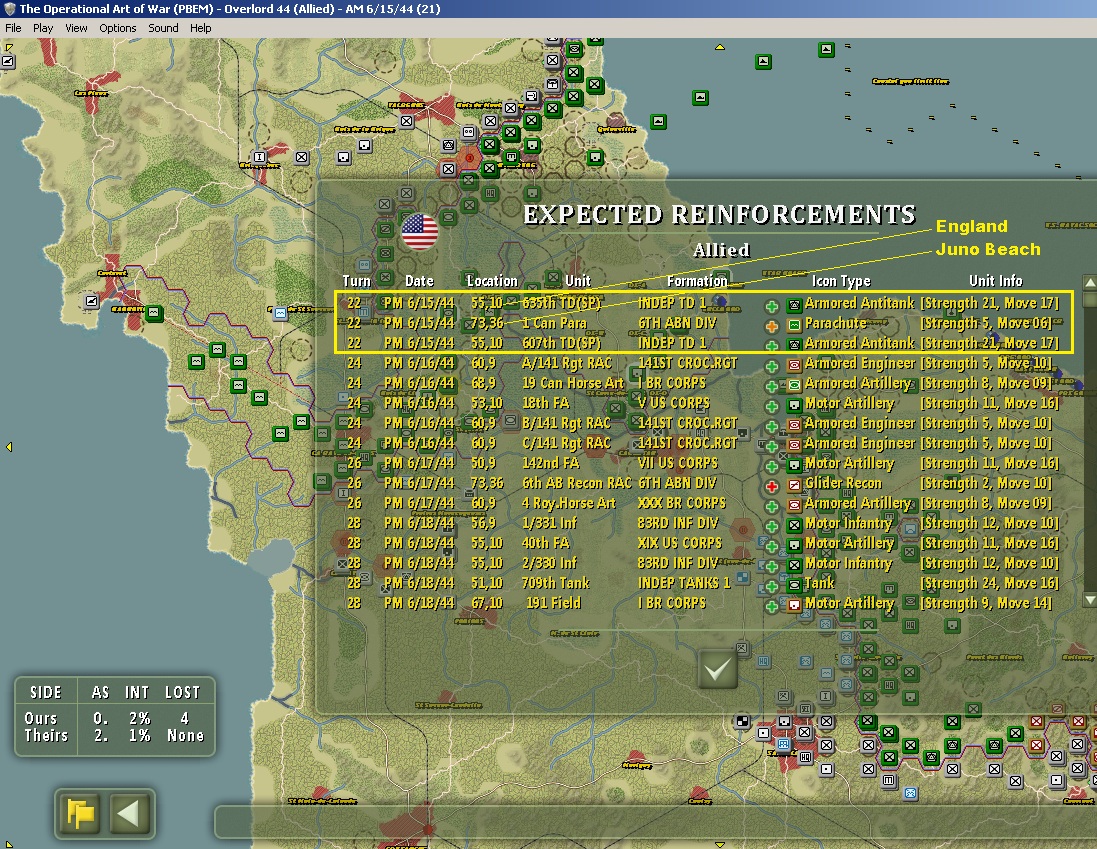Click the Parachute unit icon for 1 Can Para
1097x849 pixels.
click(x=794, y=324)
